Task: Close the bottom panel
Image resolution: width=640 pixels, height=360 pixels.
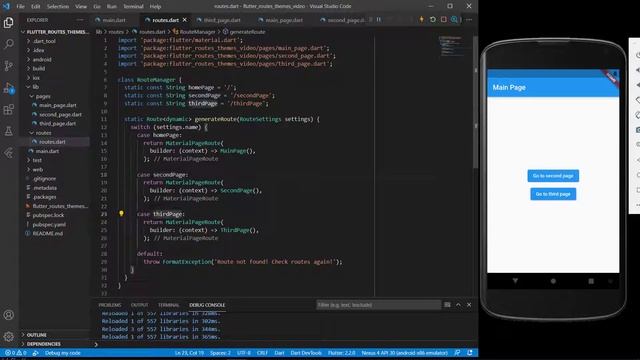Action: click(469, 305)
